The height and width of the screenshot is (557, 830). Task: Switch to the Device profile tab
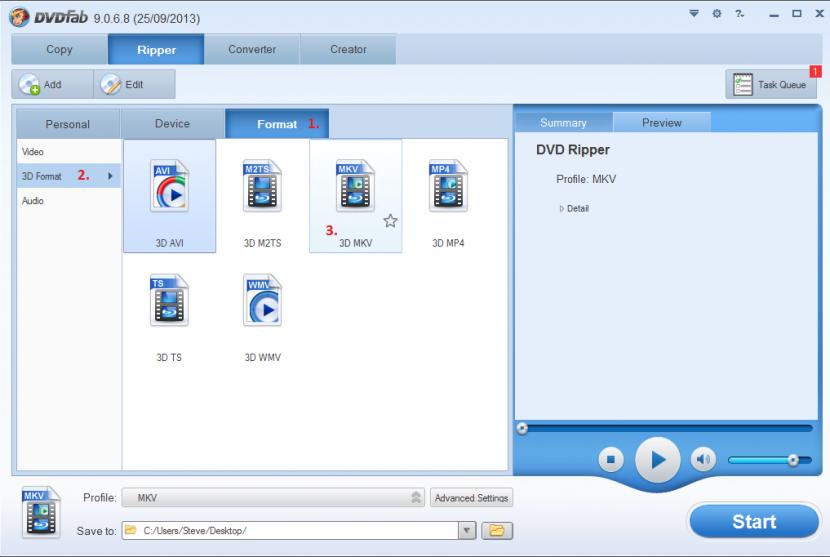pyautogui.click(x=173, y=124)
